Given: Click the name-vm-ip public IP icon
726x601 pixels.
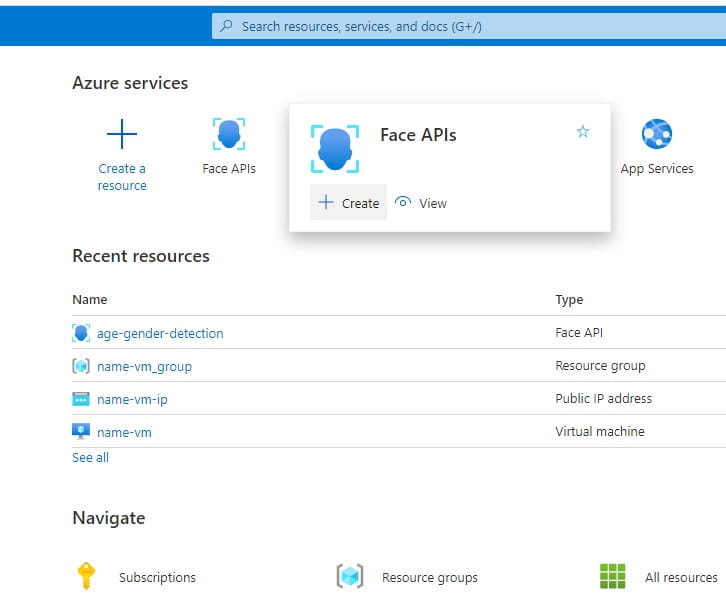Looking at the screenshot, I should point(81,399).
